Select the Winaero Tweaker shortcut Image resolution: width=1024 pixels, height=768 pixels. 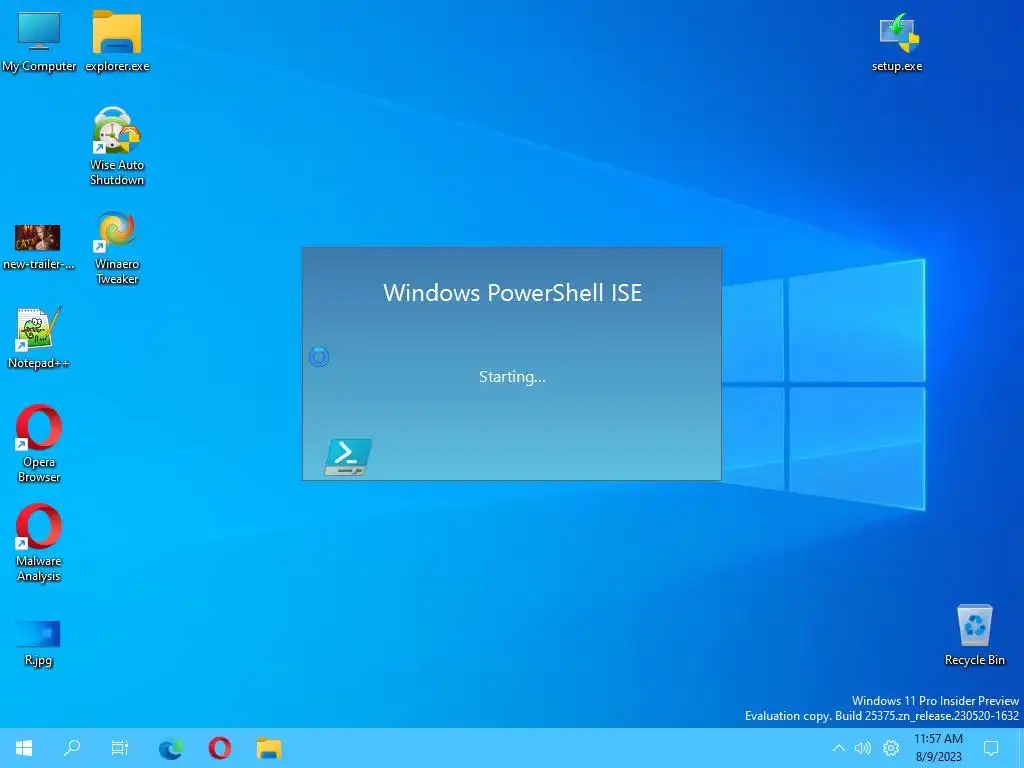click(117, 248)
